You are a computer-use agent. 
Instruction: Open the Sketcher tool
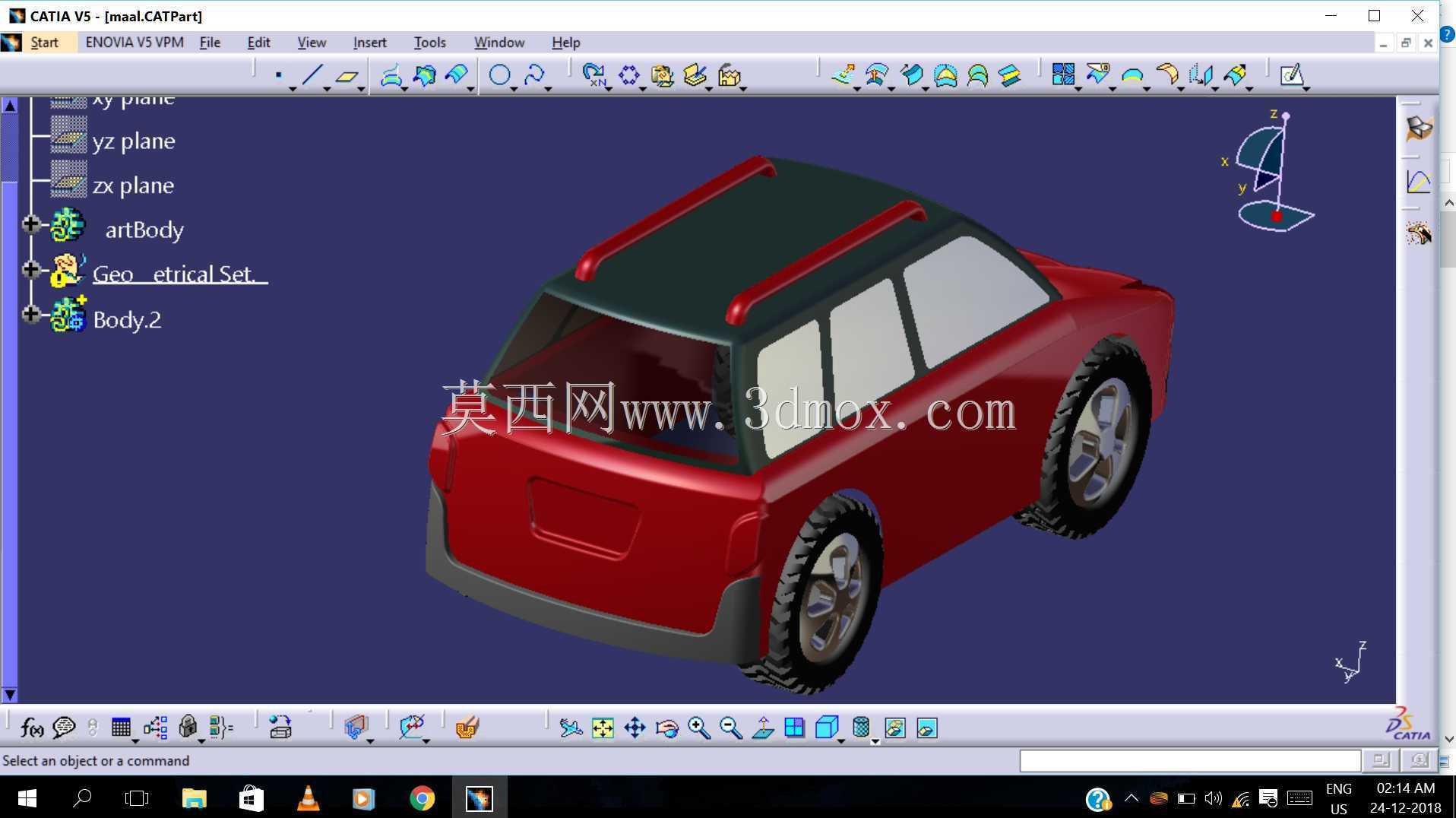click(1292, 75)
